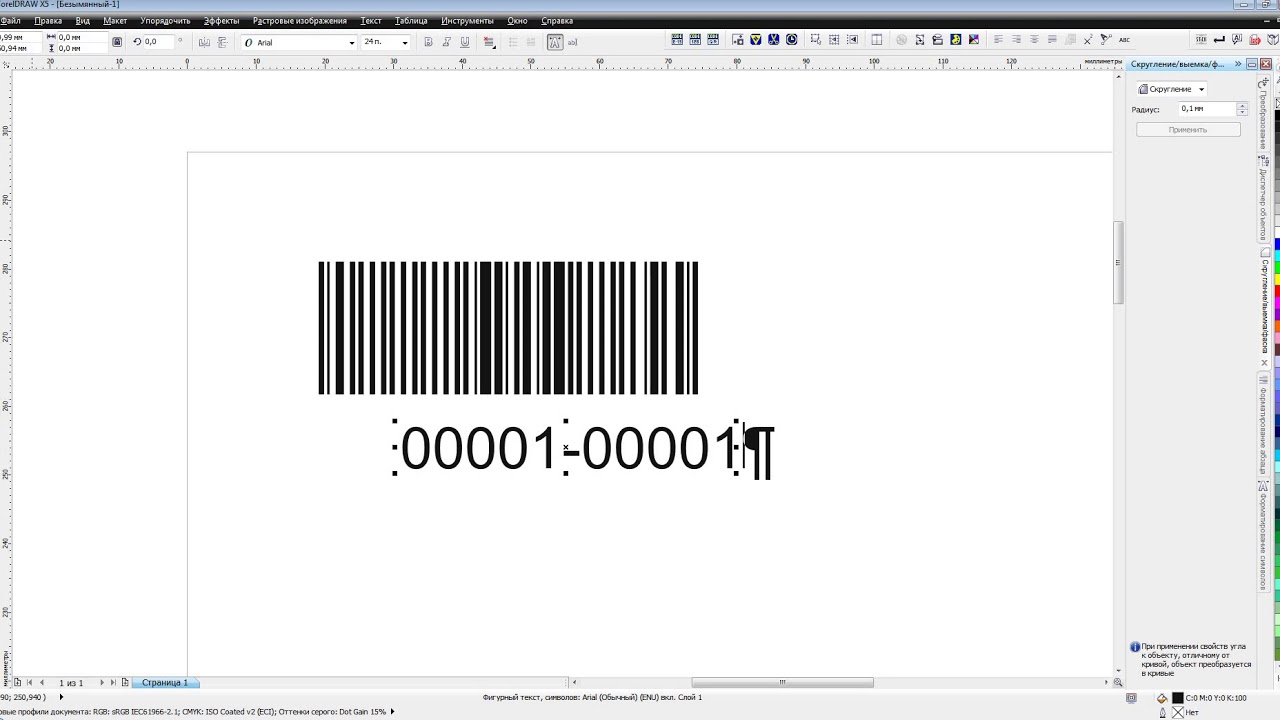This screenshot has width=1280, height=720.
Task: Open the text alignment options
Action: [489, 42]
